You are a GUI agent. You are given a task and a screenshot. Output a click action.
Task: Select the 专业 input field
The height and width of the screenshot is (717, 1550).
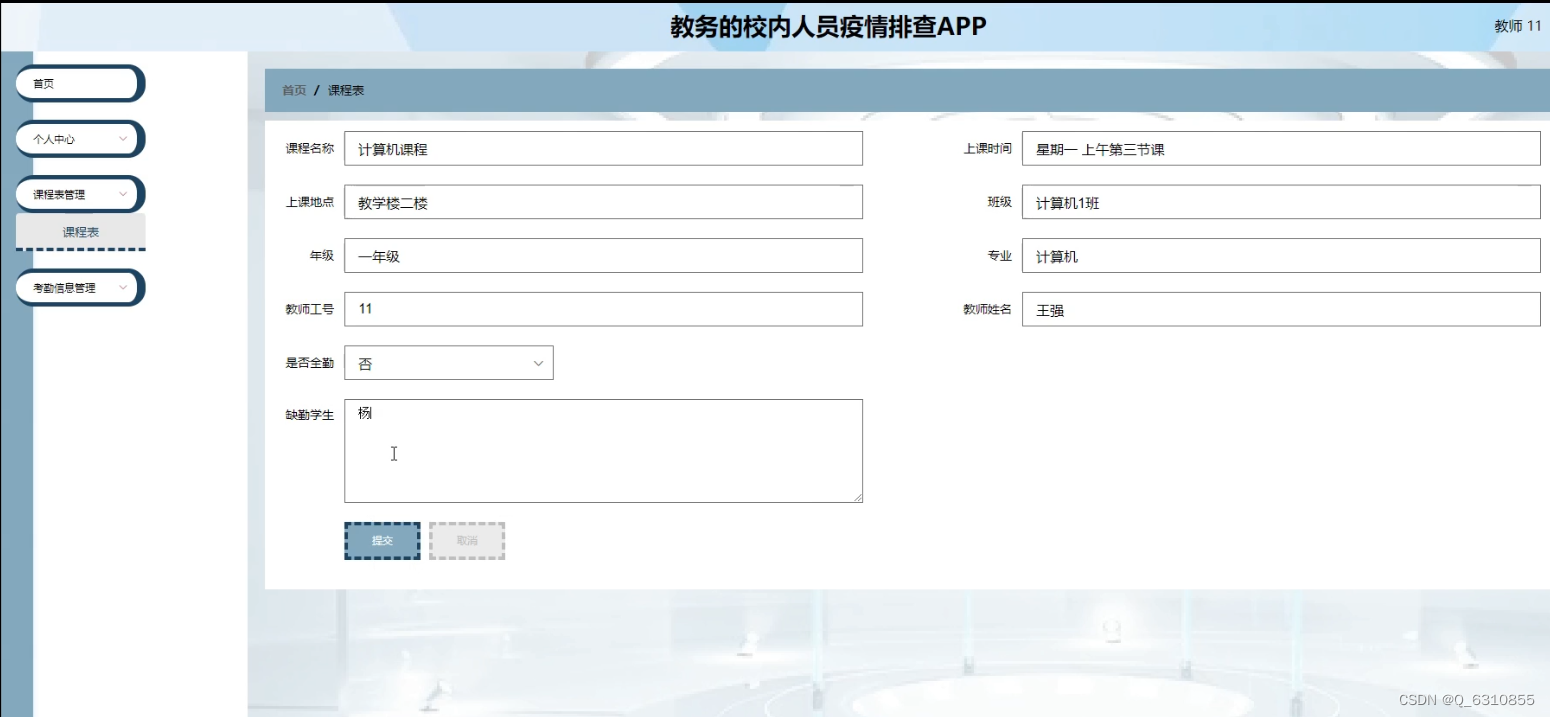pos(1281,256)
